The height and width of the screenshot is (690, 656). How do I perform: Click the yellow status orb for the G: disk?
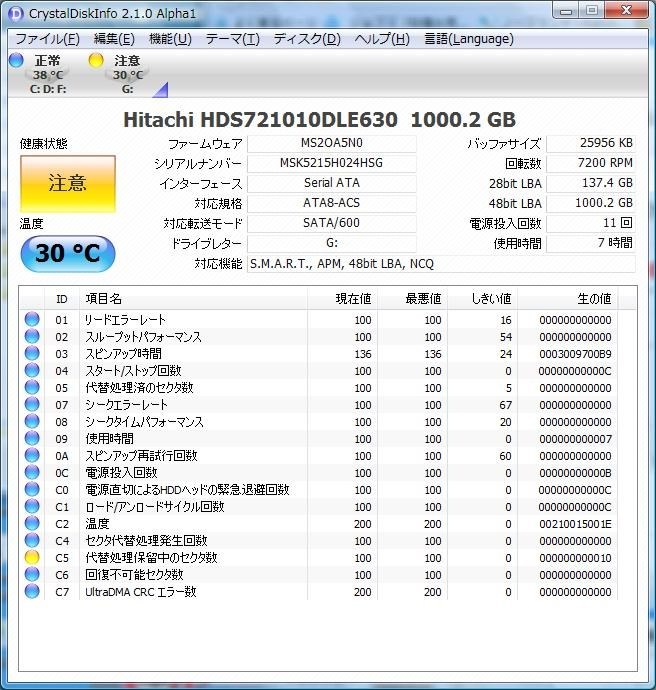(x=95, y=60)
